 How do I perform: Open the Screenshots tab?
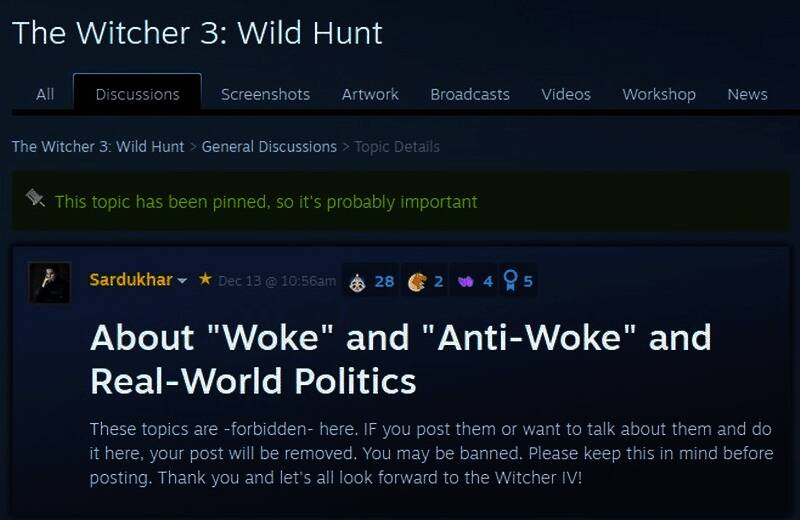pos(265,94)
